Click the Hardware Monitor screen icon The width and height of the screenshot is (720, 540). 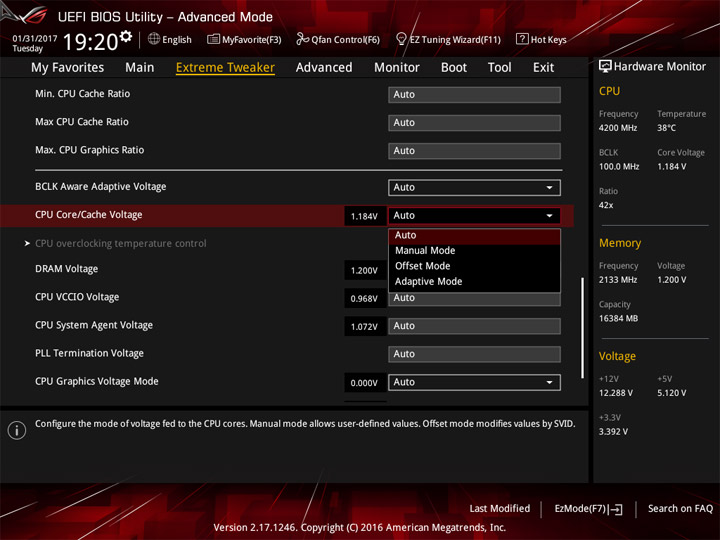605,67
